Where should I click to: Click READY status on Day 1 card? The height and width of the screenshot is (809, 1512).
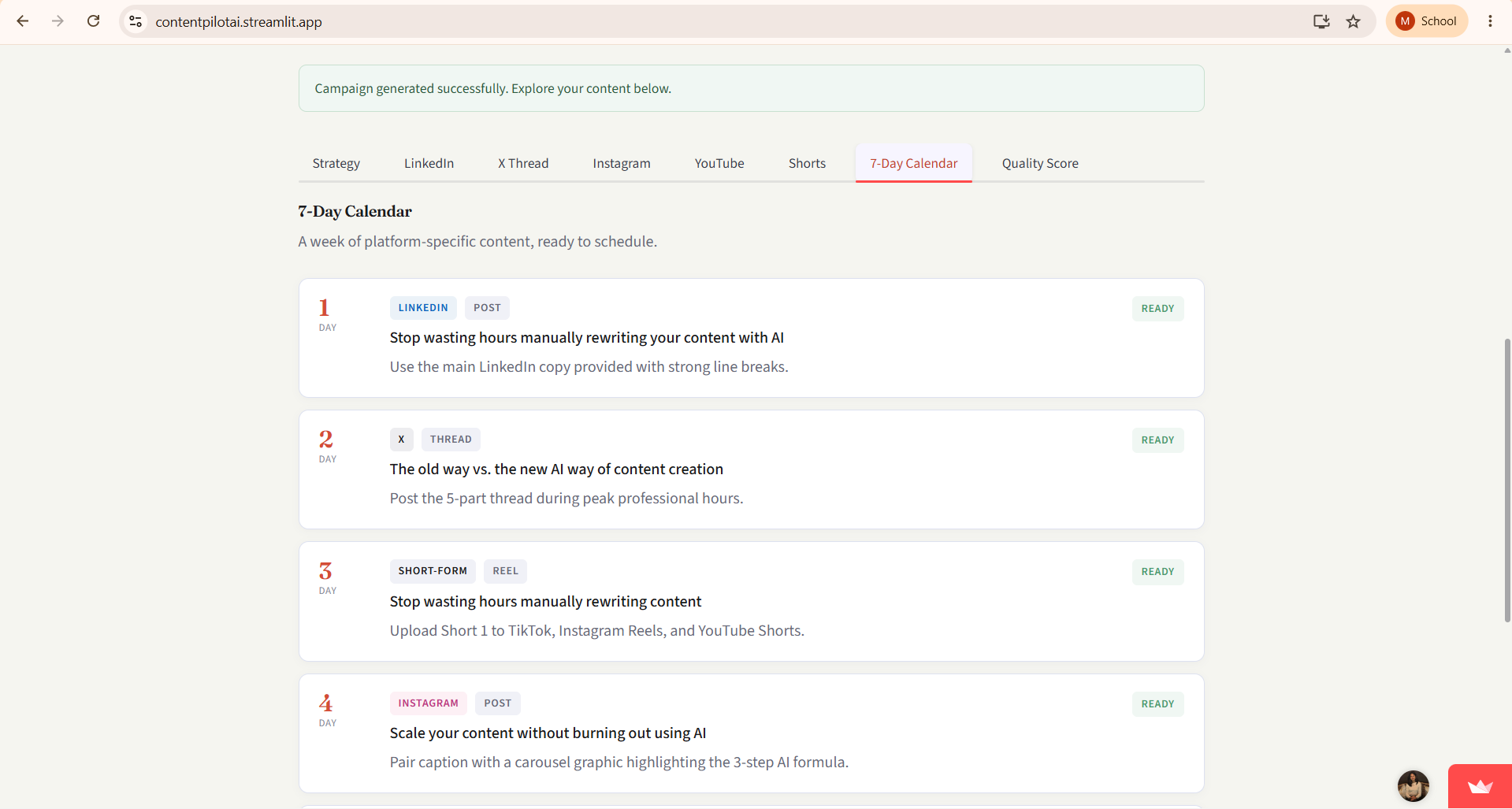click(x=1157, y=309)
